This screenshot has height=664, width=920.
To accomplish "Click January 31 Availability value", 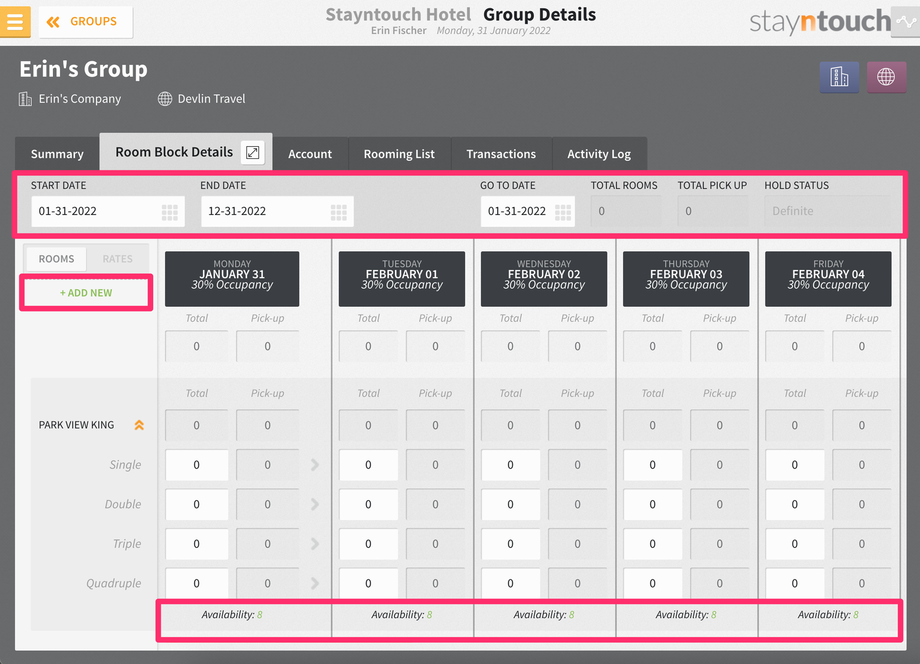I will [259, 615].
